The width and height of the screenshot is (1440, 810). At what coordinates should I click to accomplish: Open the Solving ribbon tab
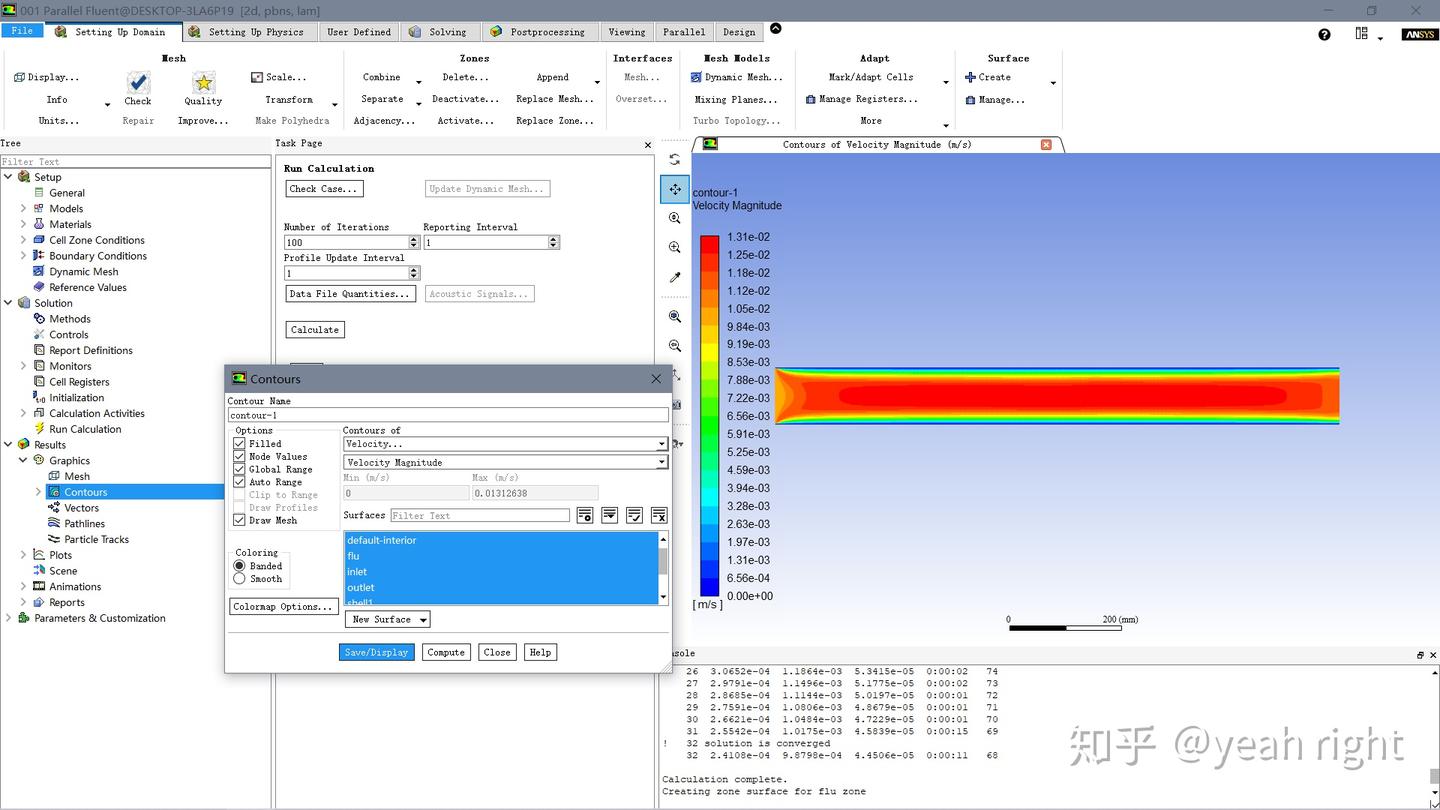click(439, 32)
